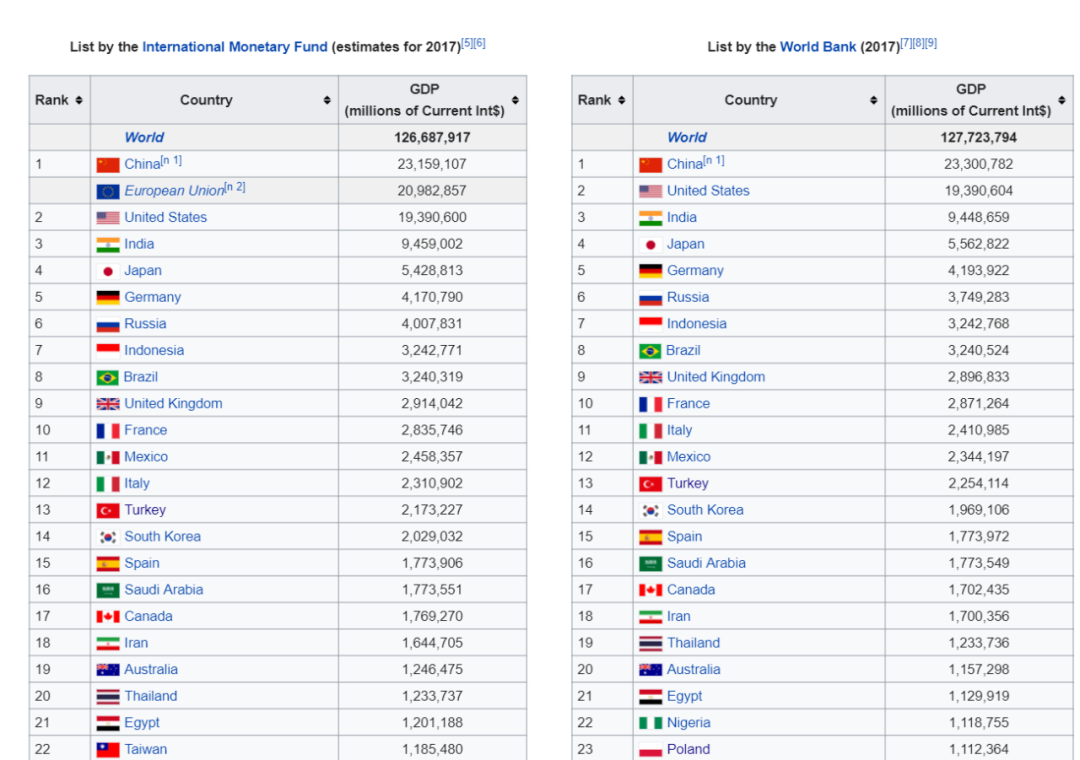Open World link in IMF table
Screen dimensions: 1080x760
coord(144,138)
